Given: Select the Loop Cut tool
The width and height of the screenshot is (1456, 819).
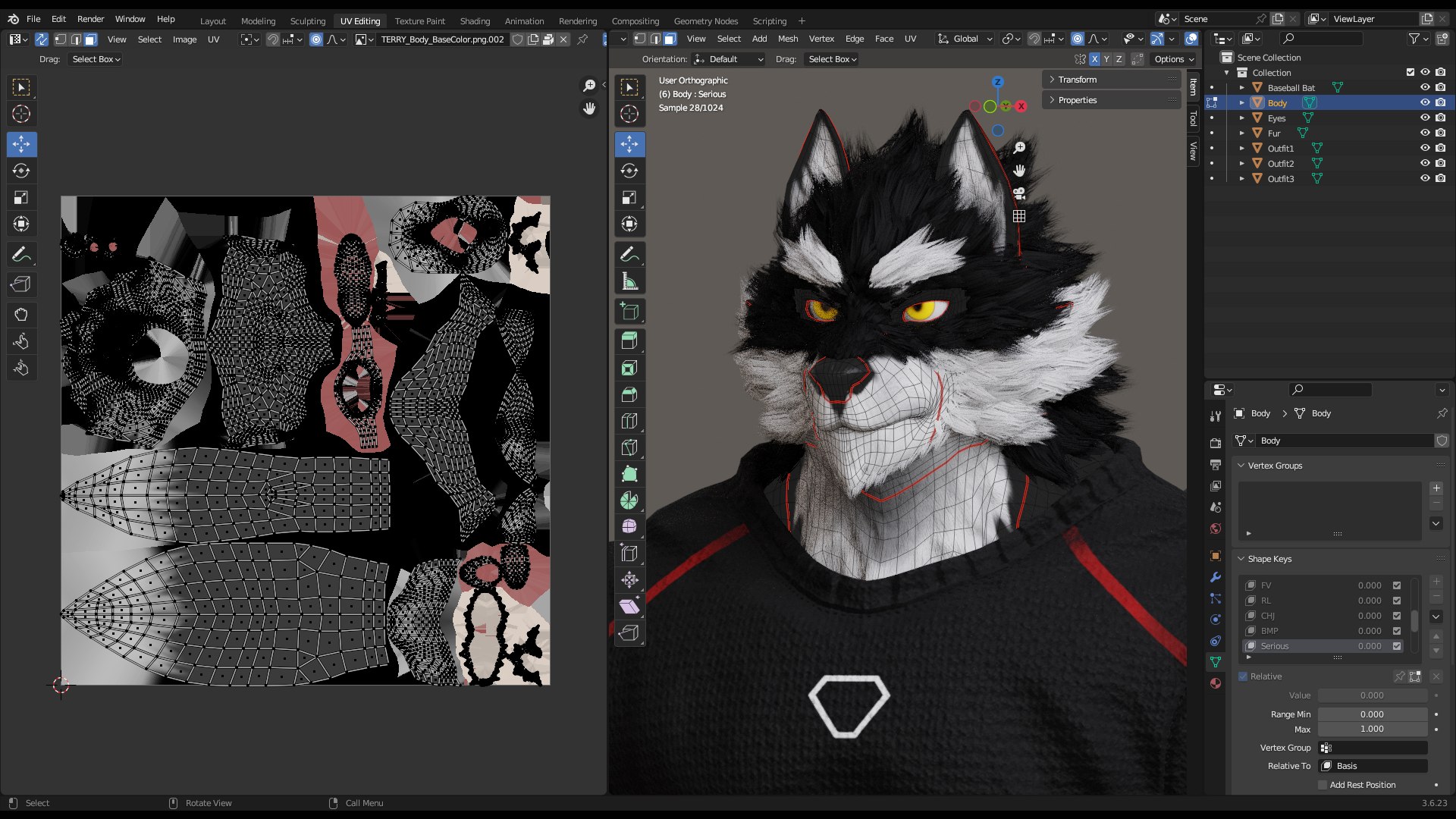Looking at the screenshot, I should (629, 421).
